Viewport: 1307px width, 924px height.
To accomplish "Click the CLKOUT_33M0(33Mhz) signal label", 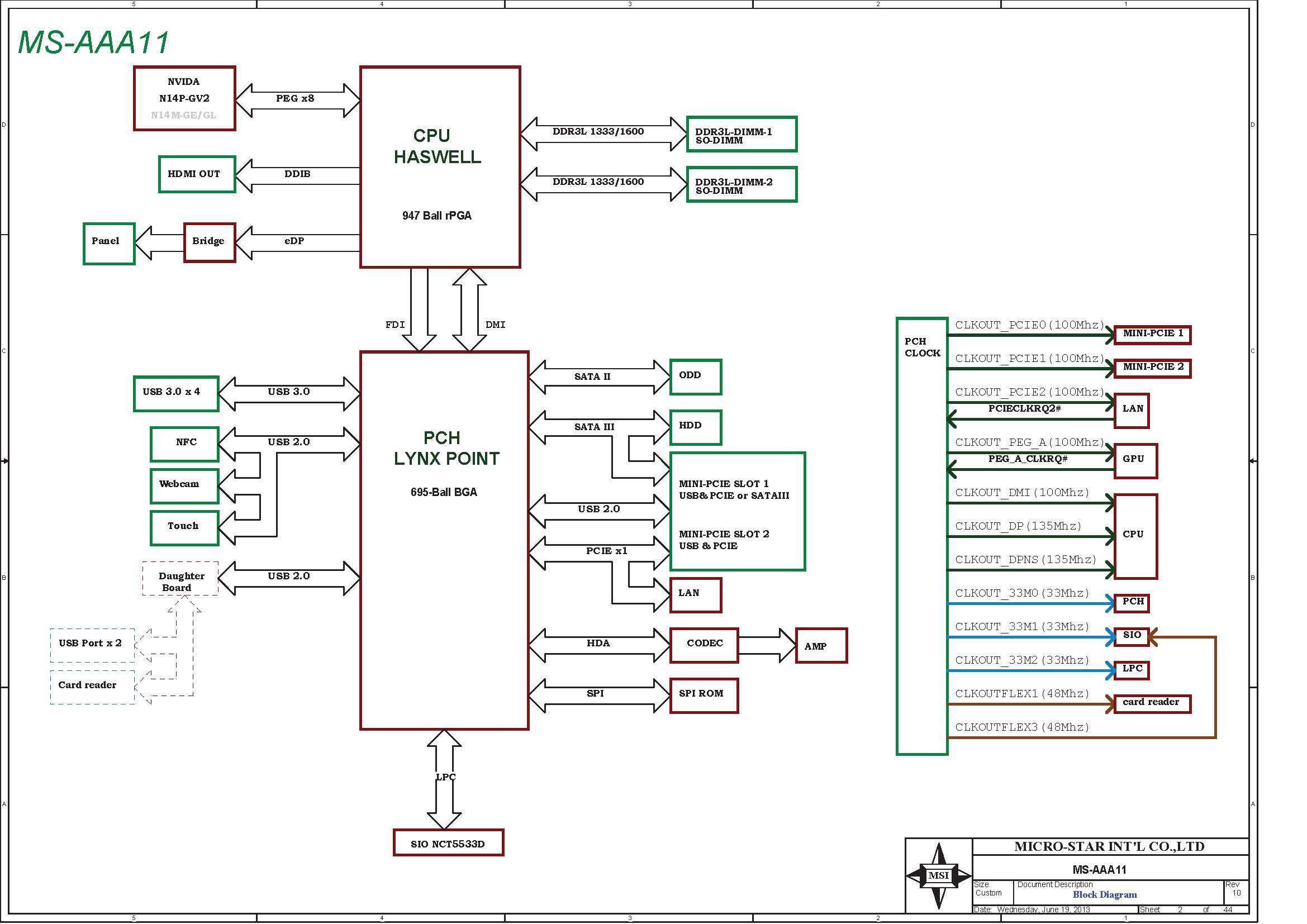I will (1022, 593).
